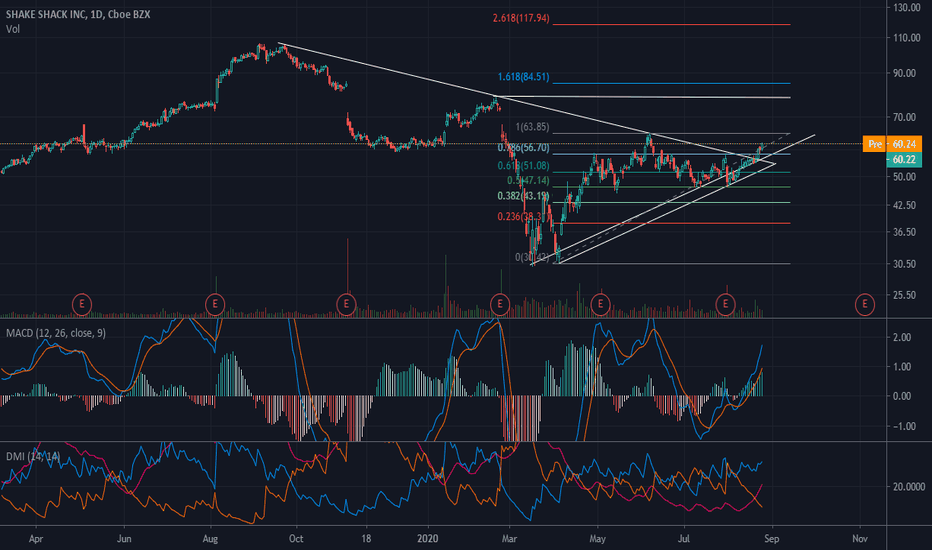
Task: Select the 0.382(43.19) Fibonacci label
Action: point(524,196)
